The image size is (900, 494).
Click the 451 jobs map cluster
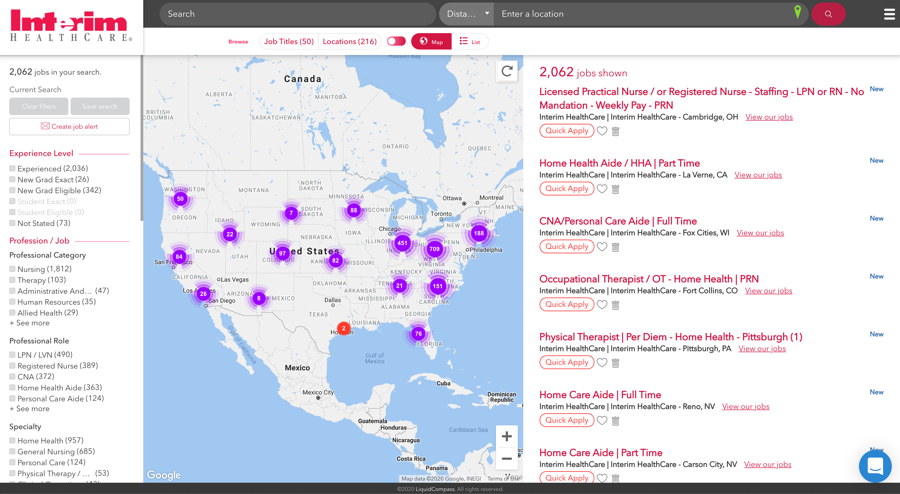click(x=402, y=243)
